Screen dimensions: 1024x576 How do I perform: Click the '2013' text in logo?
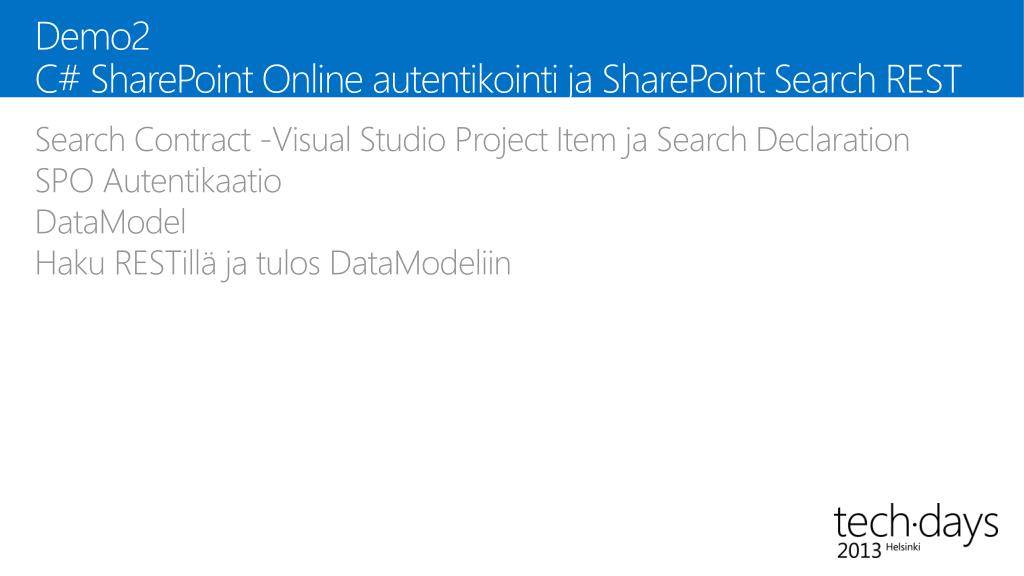859,551
